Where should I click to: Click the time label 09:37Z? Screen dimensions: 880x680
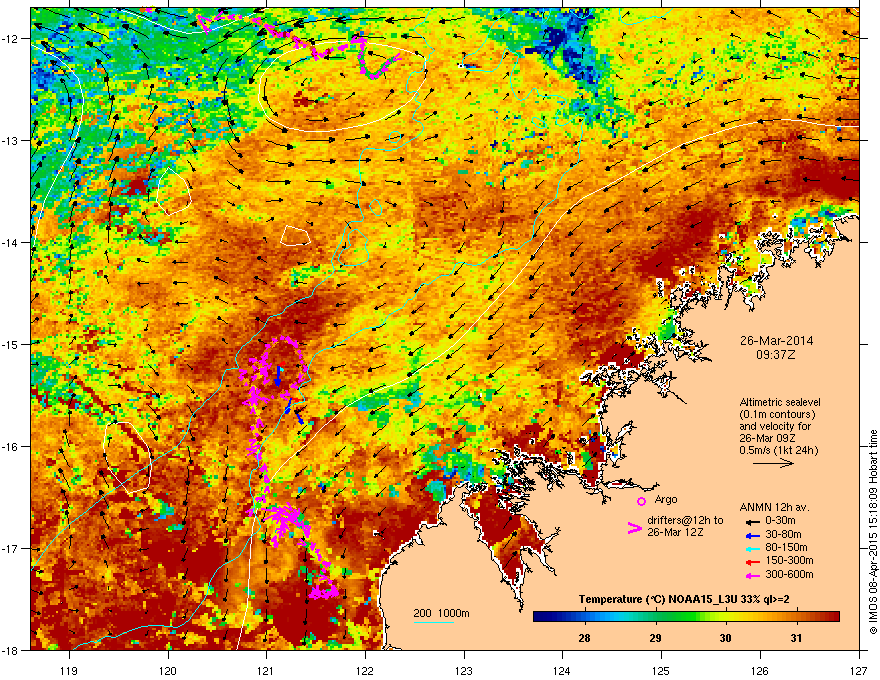point(776,355)
